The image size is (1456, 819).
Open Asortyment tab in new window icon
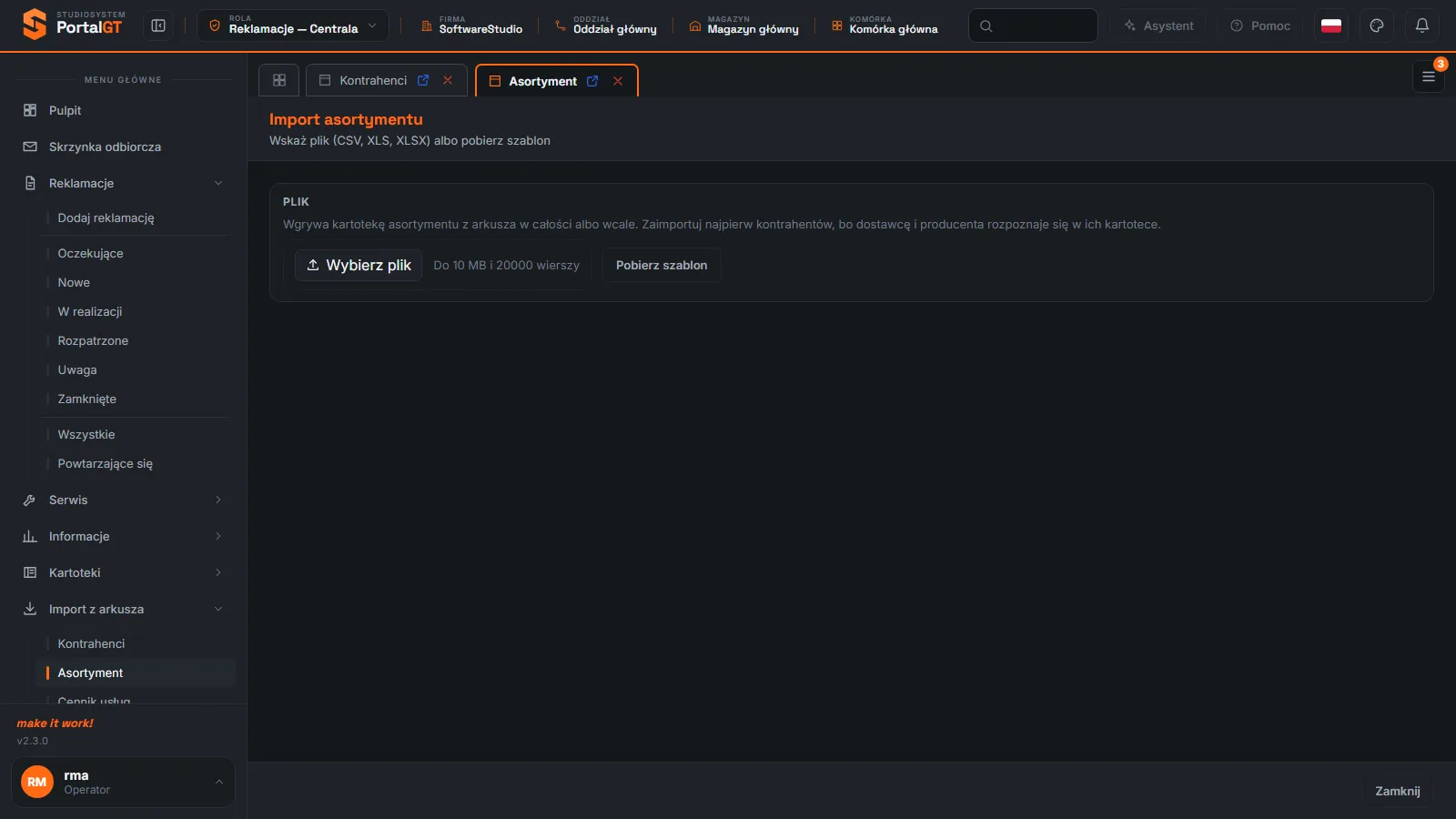click(592, 81)
